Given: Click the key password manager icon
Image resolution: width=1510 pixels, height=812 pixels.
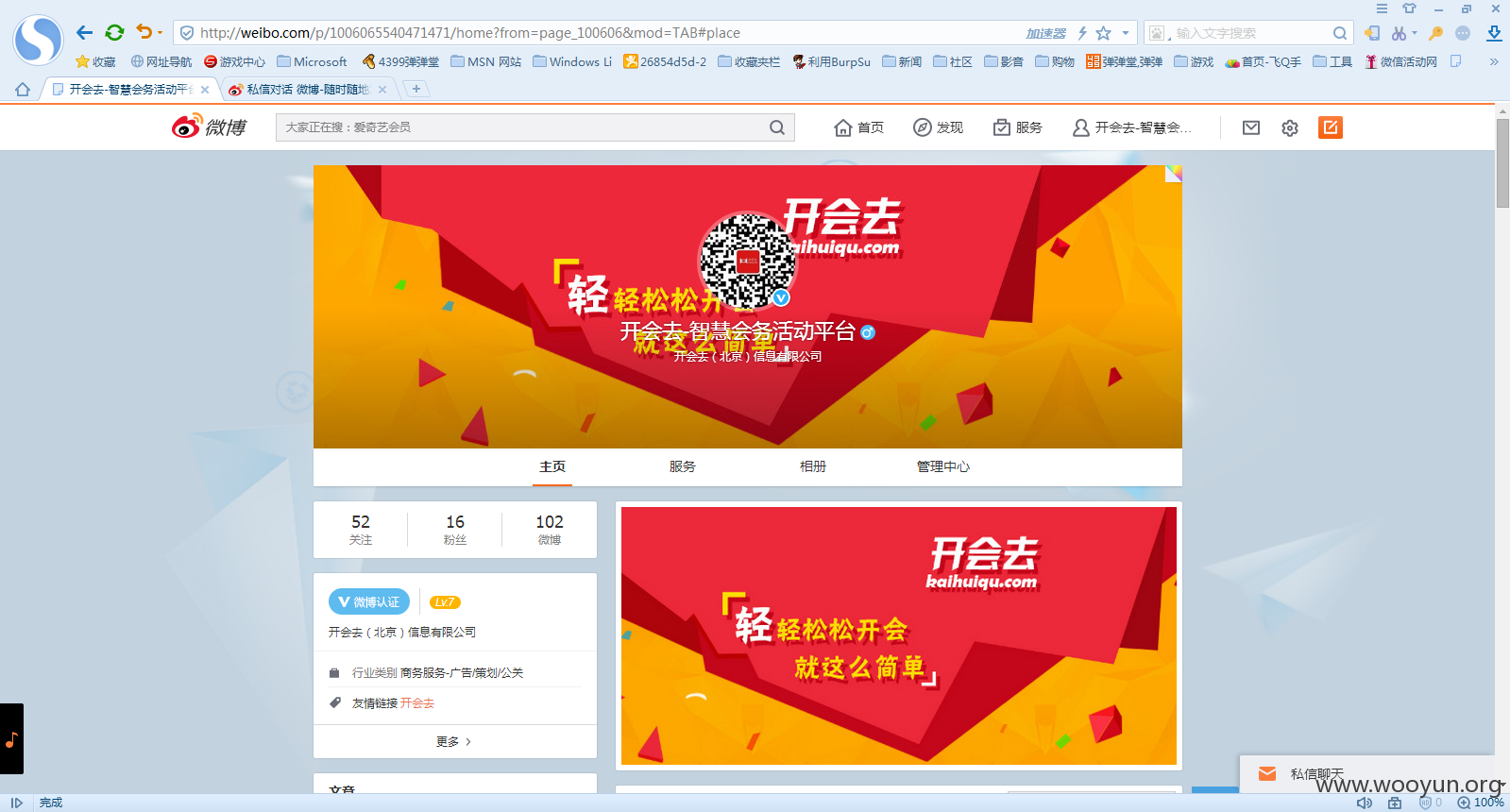Looking at the screenshot, I should 1435,33.
